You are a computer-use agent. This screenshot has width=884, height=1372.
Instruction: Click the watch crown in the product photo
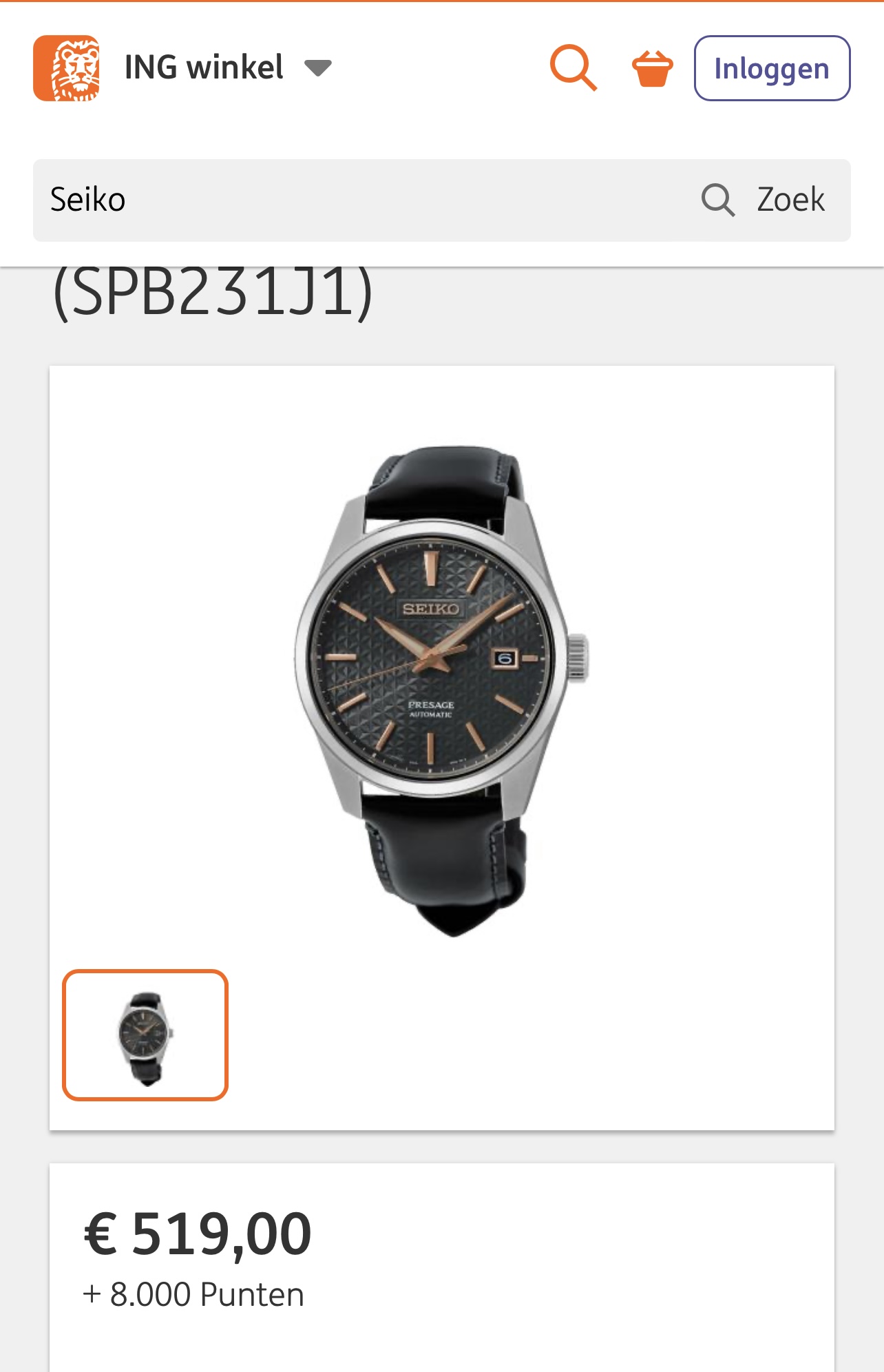click(x=578, y=658)
